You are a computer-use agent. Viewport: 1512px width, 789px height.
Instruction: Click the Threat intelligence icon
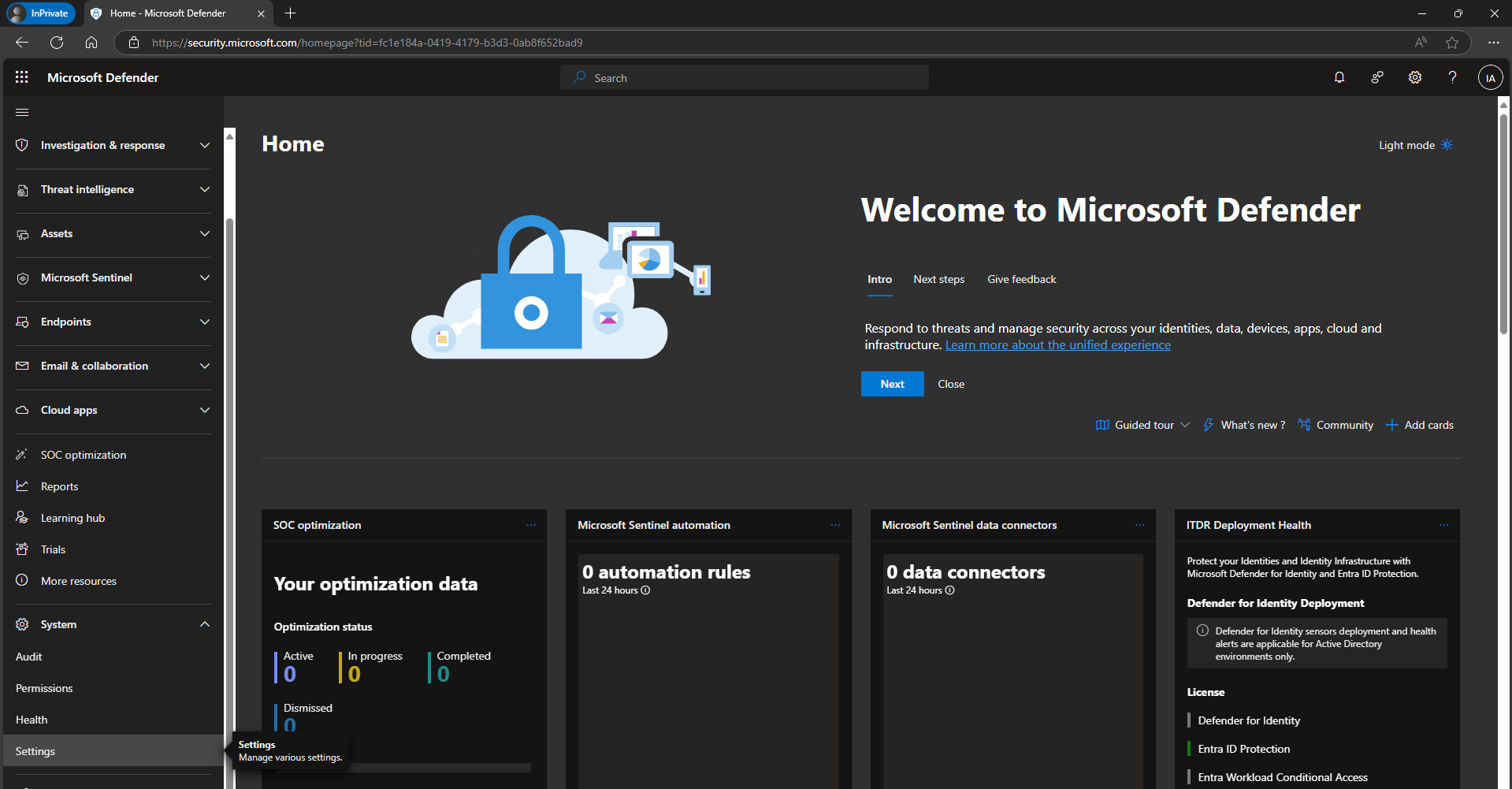click(22, 189)
